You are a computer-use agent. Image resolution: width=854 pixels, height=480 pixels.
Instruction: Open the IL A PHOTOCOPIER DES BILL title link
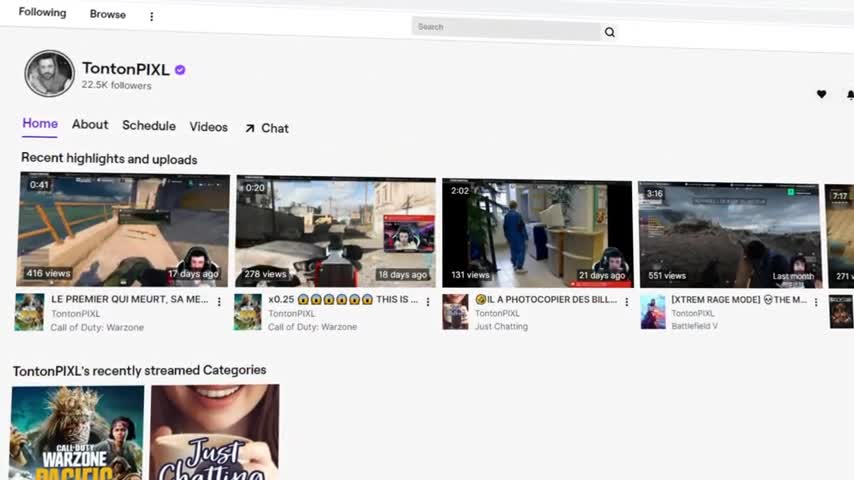coord(546,299)
